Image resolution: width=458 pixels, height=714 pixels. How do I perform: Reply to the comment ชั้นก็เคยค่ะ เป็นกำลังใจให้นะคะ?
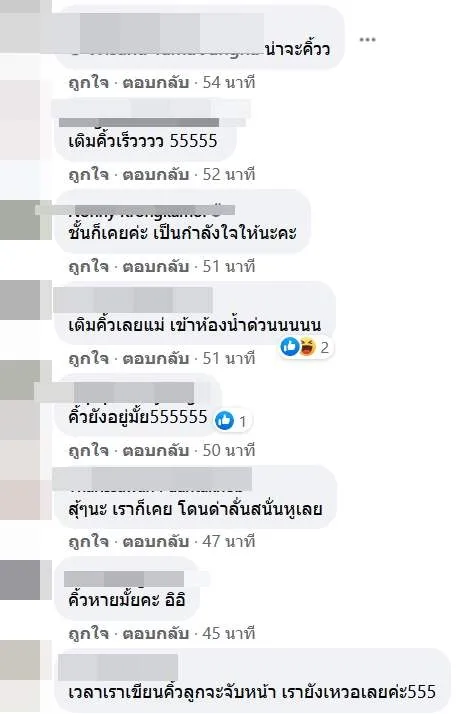155,266
